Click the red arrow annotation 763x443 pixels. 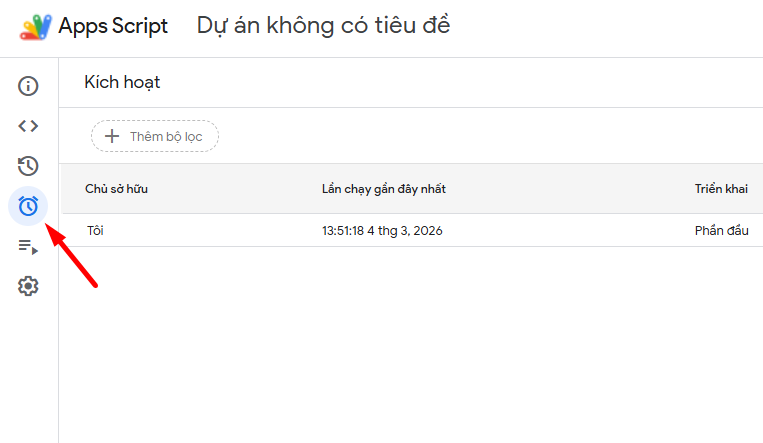point(73,258)
